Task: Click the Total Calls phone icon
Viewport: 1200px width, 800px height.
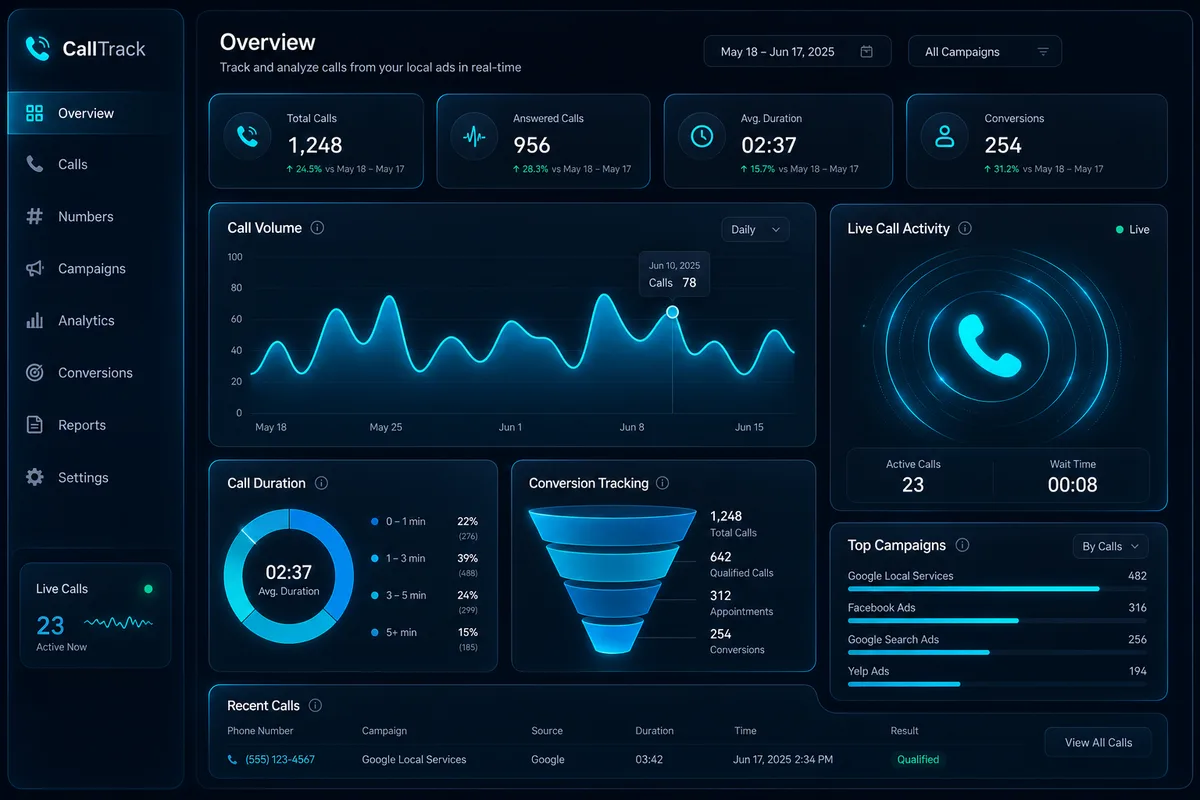Action: [246, 137]
